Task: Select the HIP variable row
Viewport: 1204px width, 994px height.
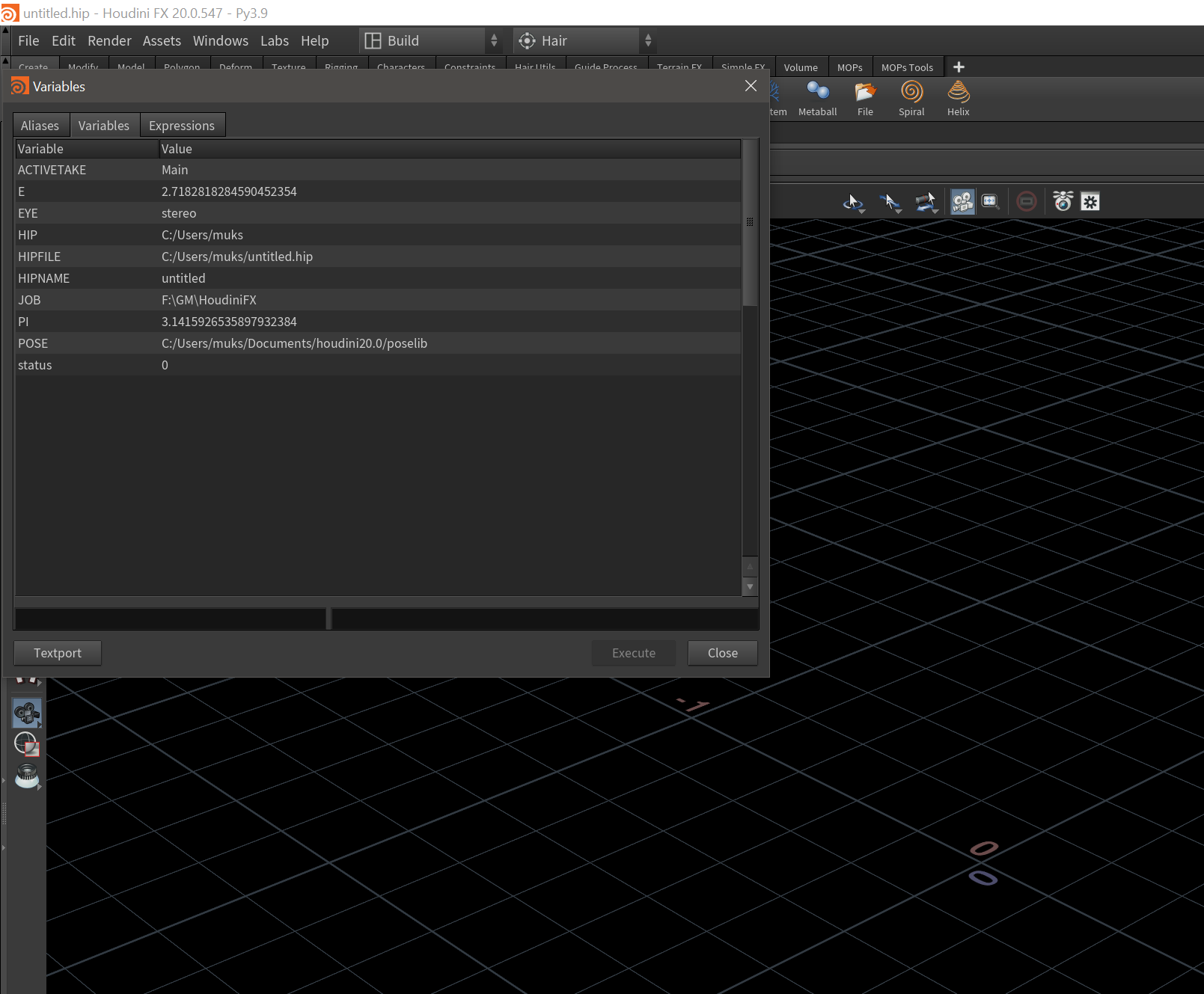Action: 378,235
